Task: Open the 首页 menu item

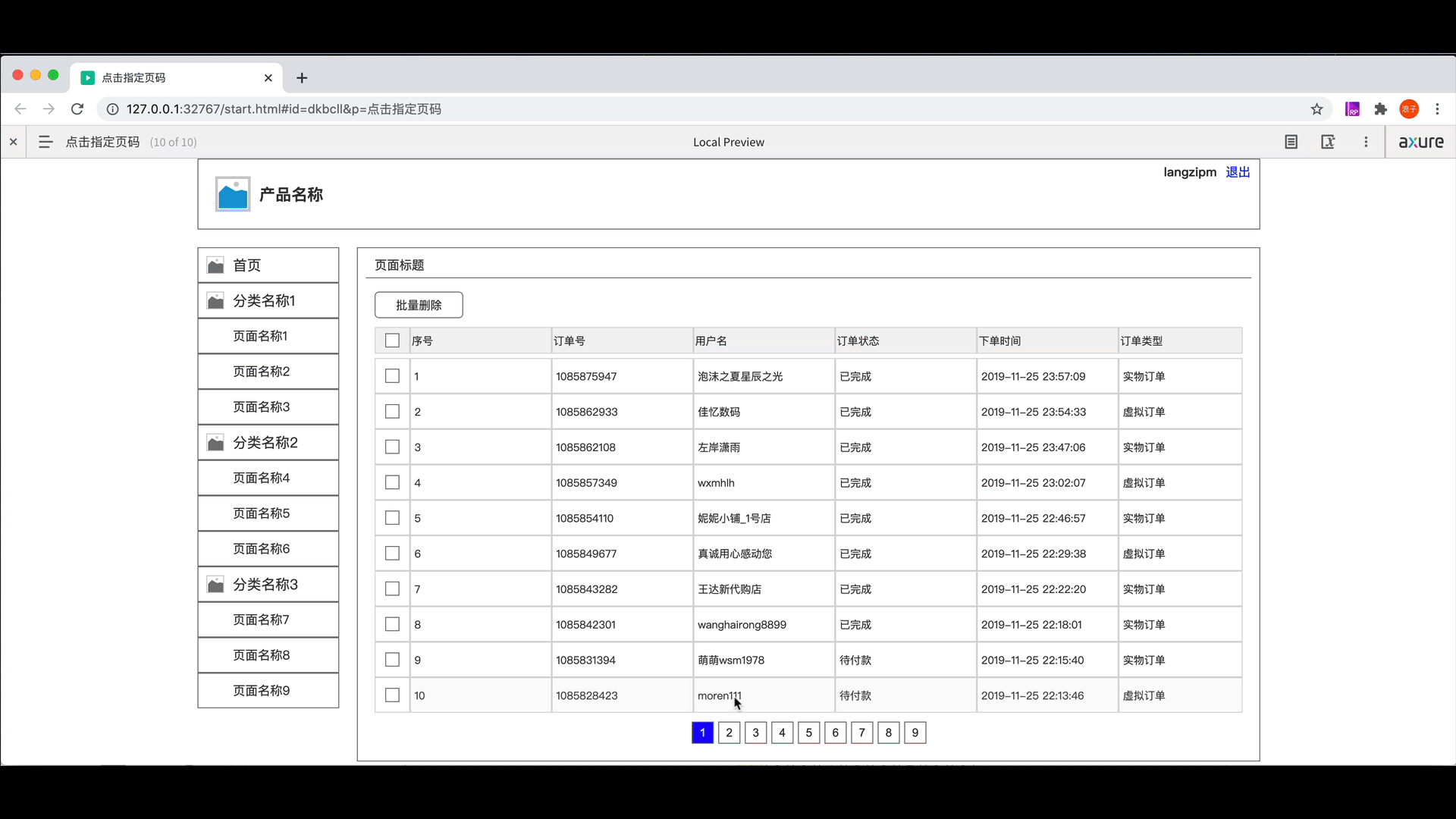Action: point(268,265)
